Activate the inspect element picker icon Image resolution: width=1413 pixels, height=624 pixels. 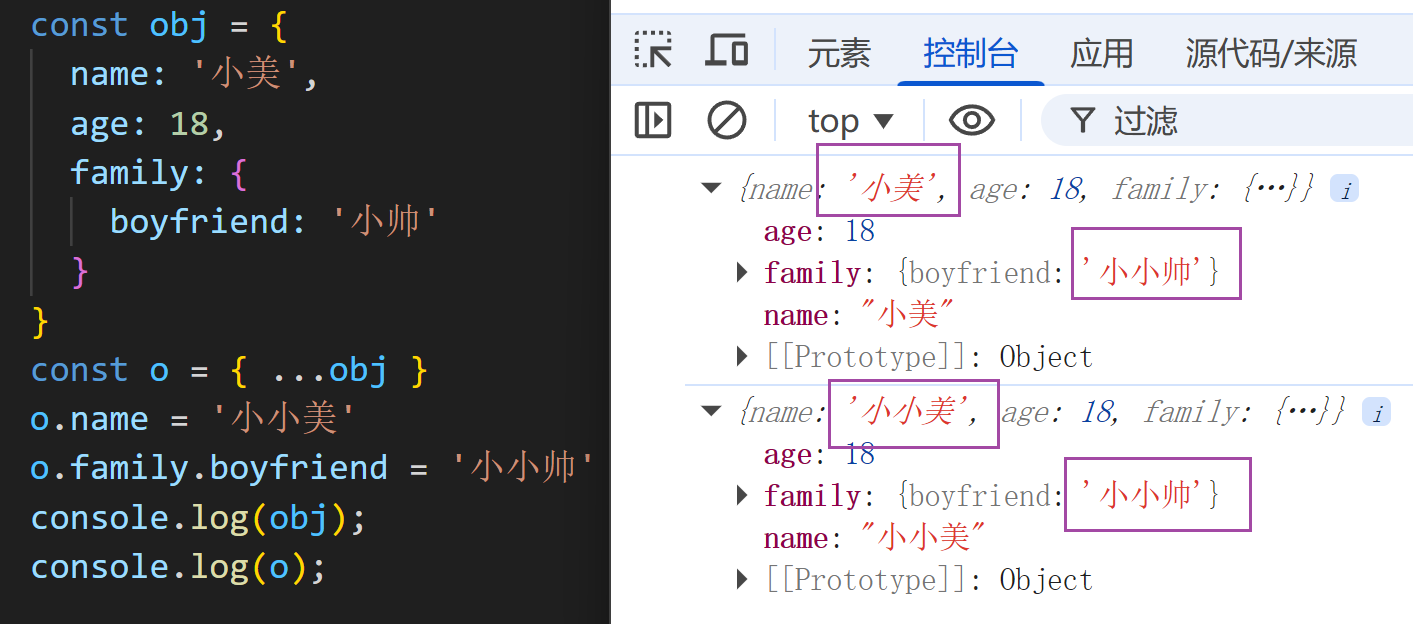[653, 50]
